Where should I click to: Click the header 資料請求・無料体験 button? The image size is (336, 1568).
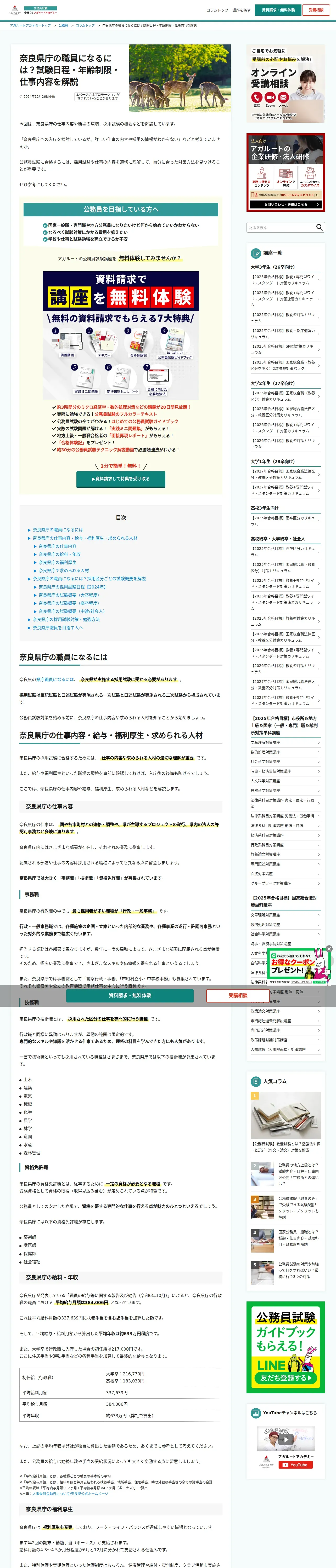point(278,10)
